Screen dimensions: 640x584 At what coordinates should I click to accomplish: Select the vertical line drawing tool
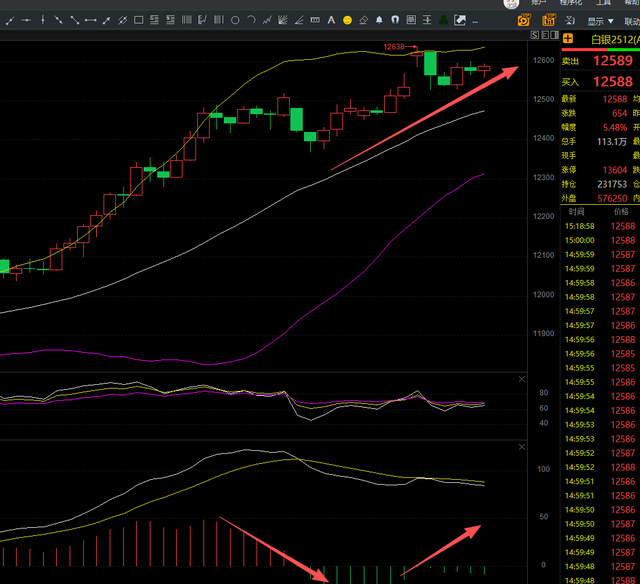(42, 20)
